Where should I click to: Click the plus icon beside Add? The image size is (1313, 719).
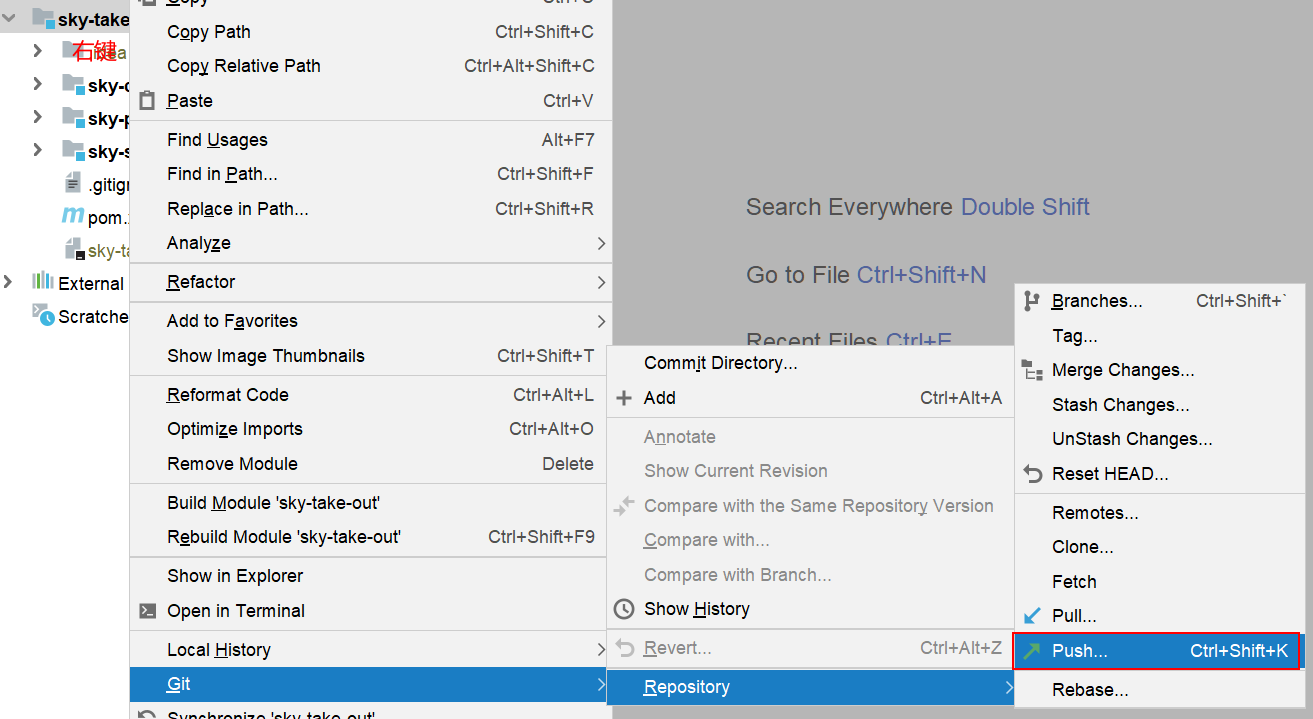(624, 398)
